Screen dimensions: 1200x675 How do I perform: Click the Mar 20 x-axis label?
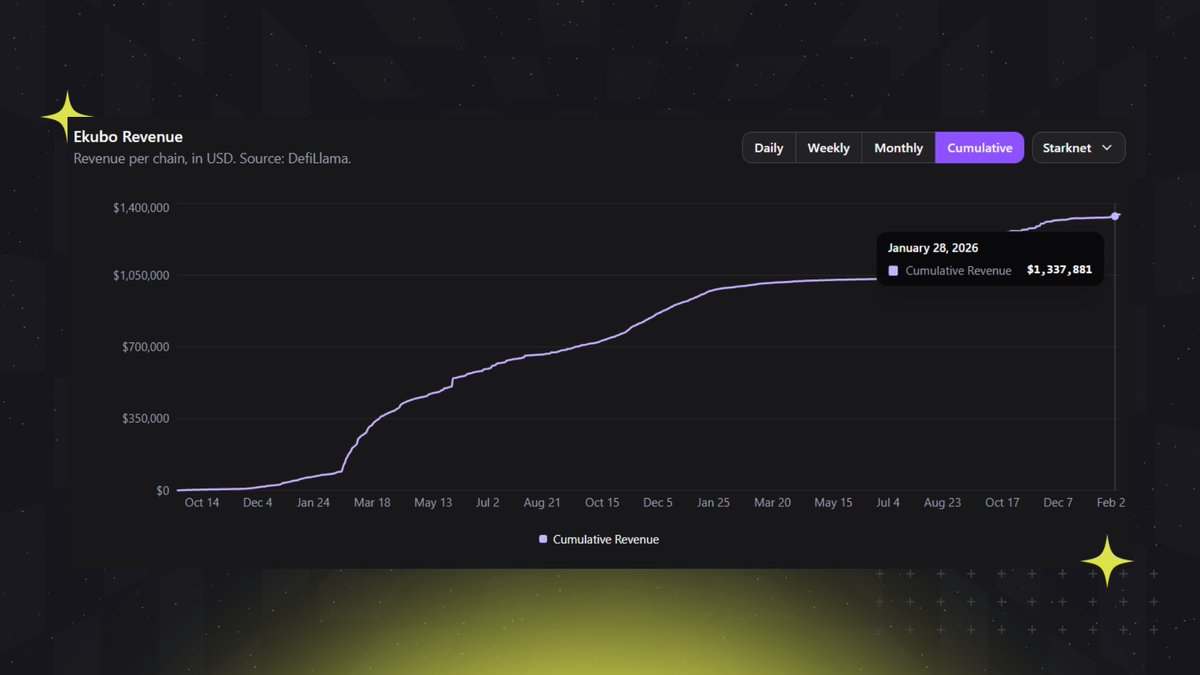point(772,503)
